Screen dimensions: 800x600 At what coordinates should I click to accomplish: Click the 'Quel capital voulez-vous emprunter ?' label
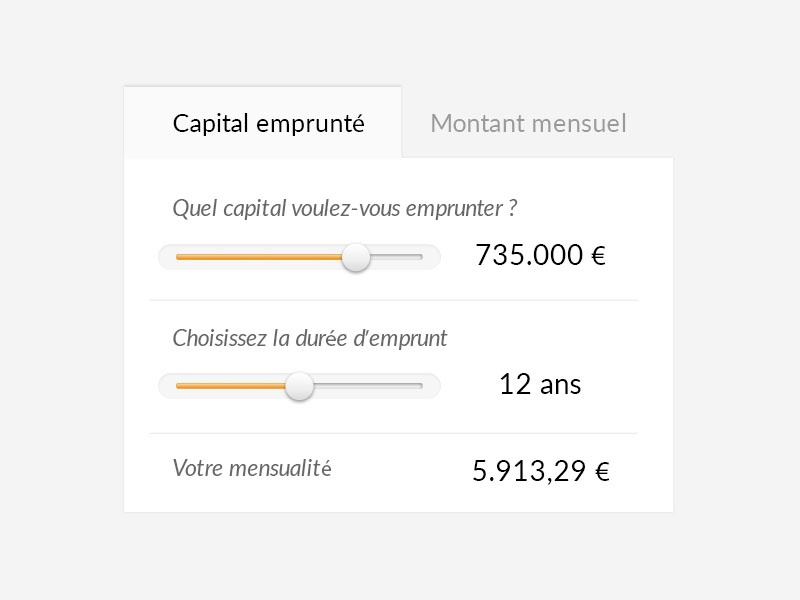pyautogui.click(x=344, y=209)
